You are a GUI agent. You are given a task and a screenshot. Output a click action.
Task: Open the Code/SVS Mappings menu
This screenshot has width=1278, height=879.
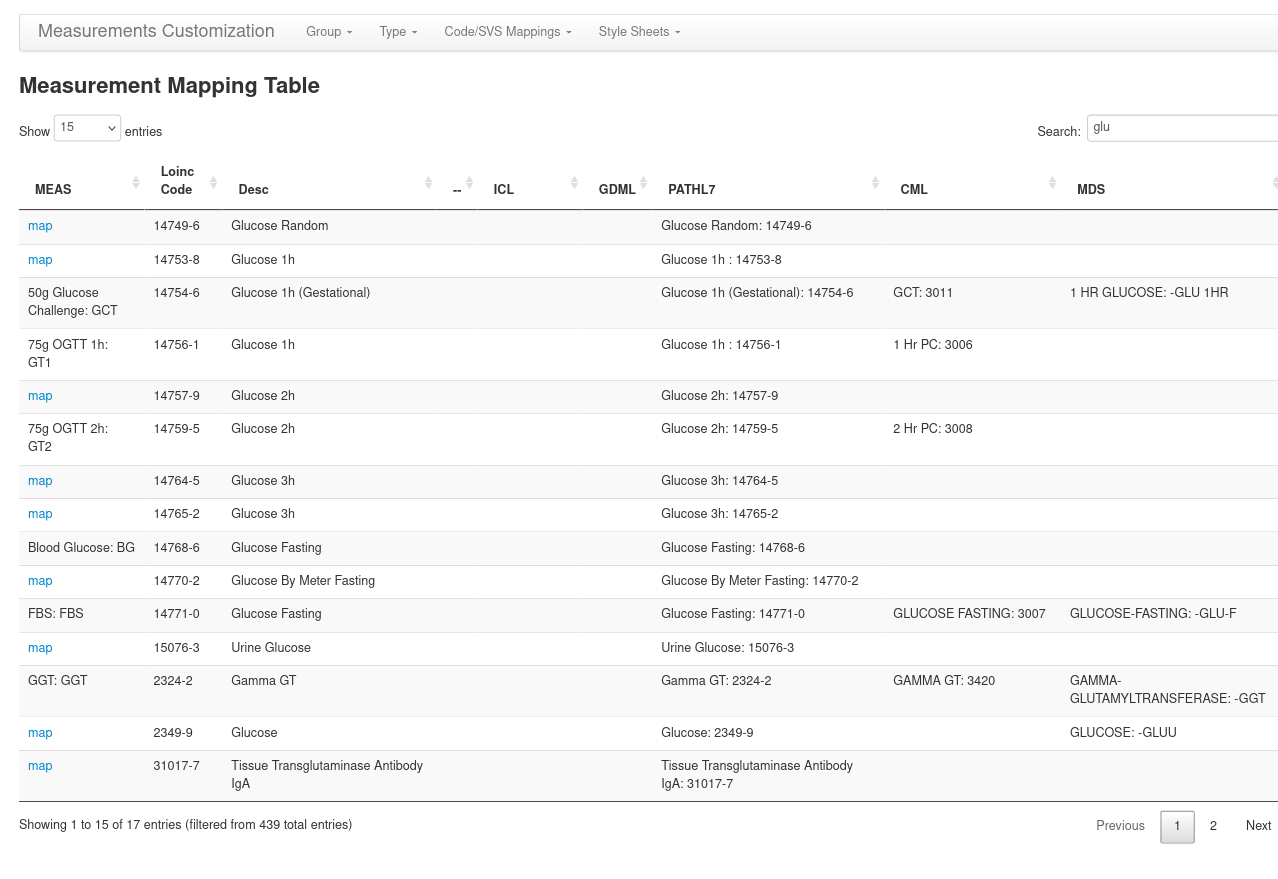[507, 31]
